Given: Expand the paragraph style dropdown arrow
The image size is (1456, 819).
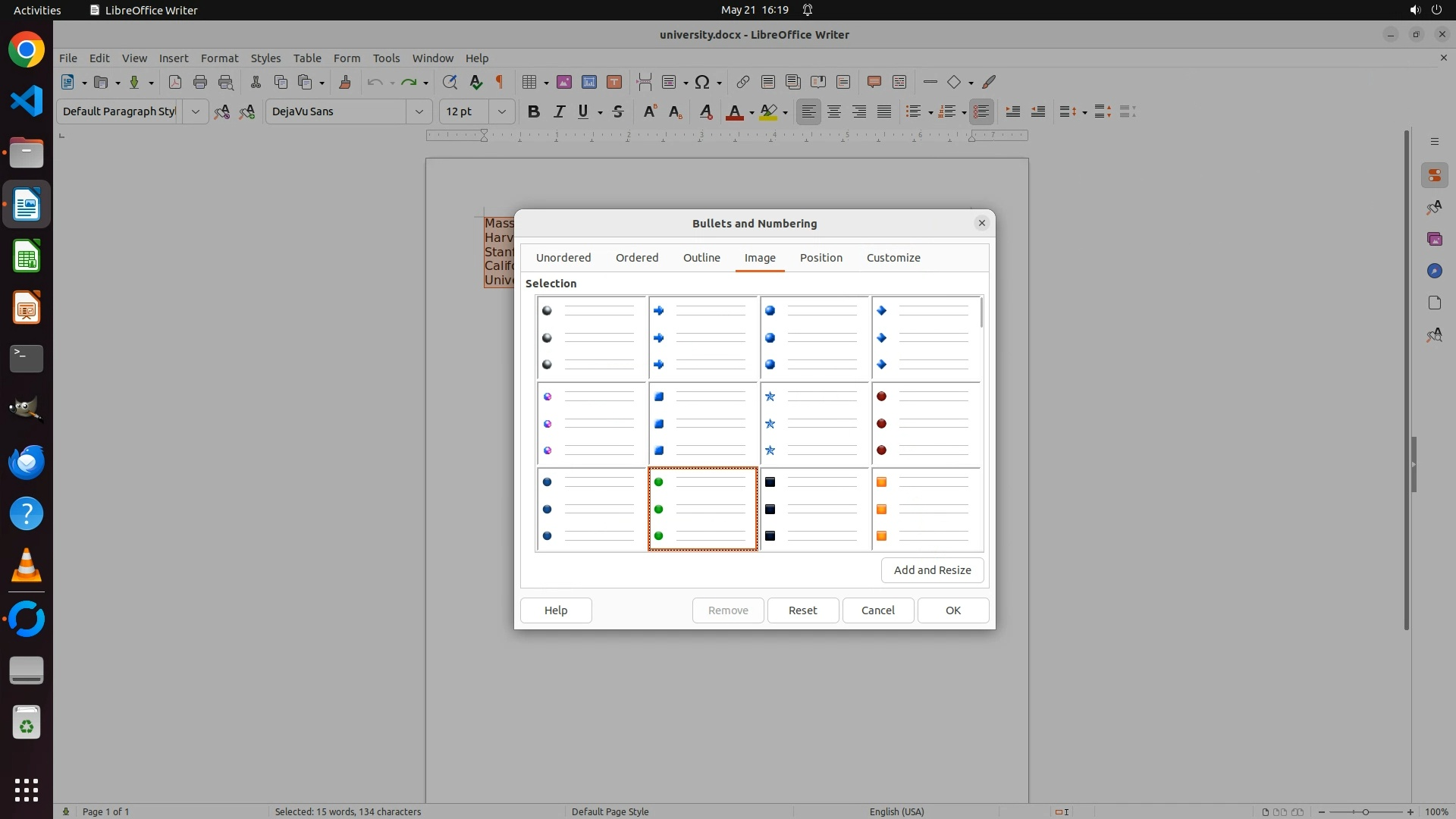Looking at the screenshot, I should coord(195,111).
